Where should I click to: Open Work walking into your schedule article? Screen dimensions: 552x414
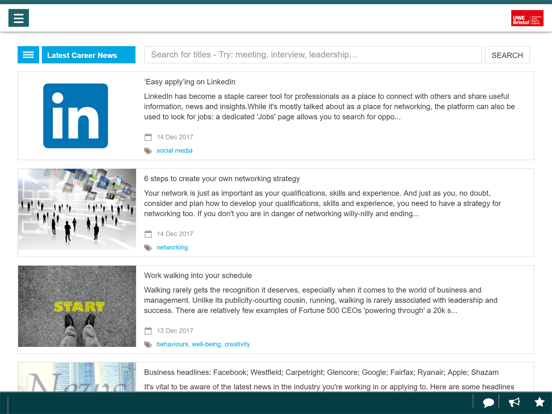coord(198,275)
